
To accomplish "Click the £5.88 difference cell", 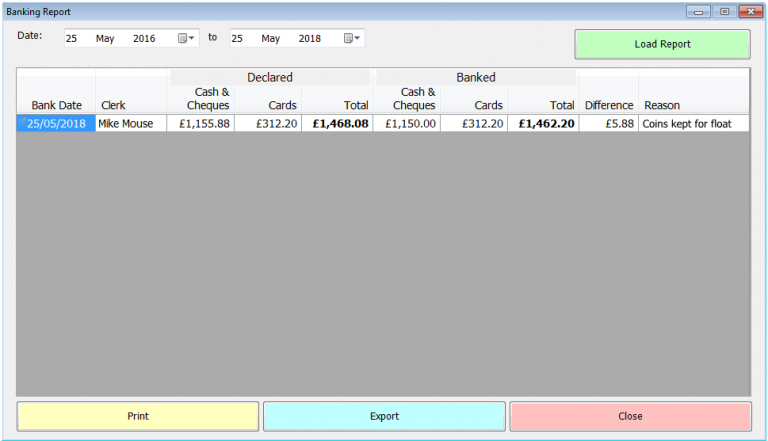I will coord(609,123).
